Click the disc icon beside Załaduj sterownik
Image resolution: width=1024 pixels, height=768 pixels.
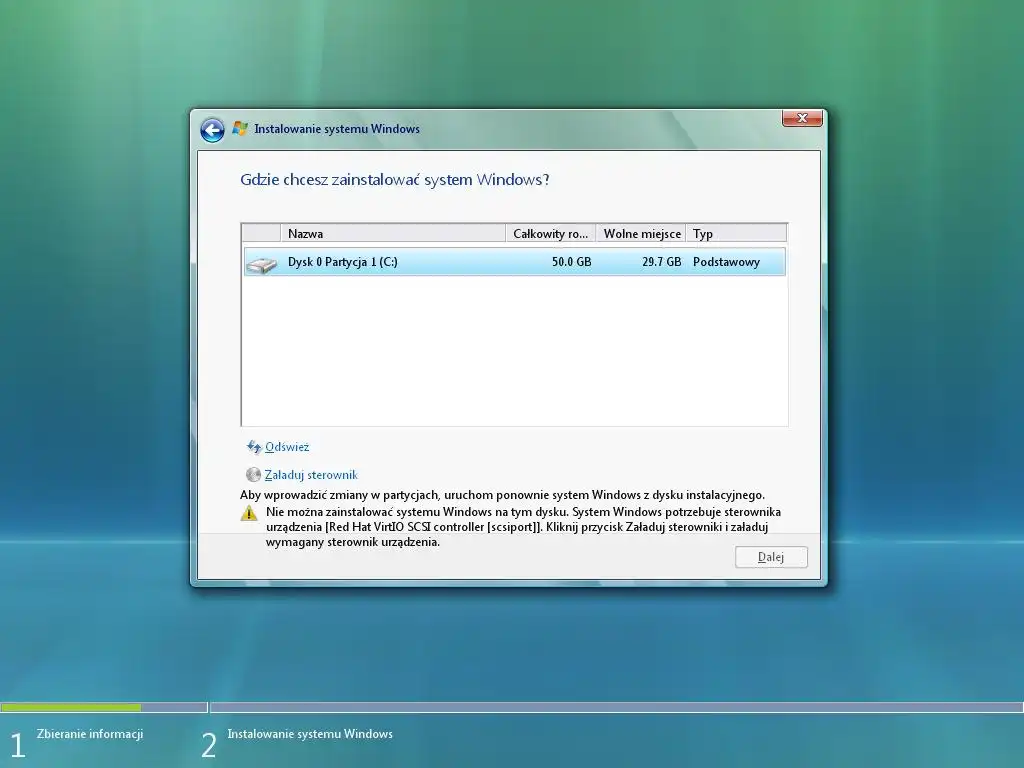click(x=253, y=475)
